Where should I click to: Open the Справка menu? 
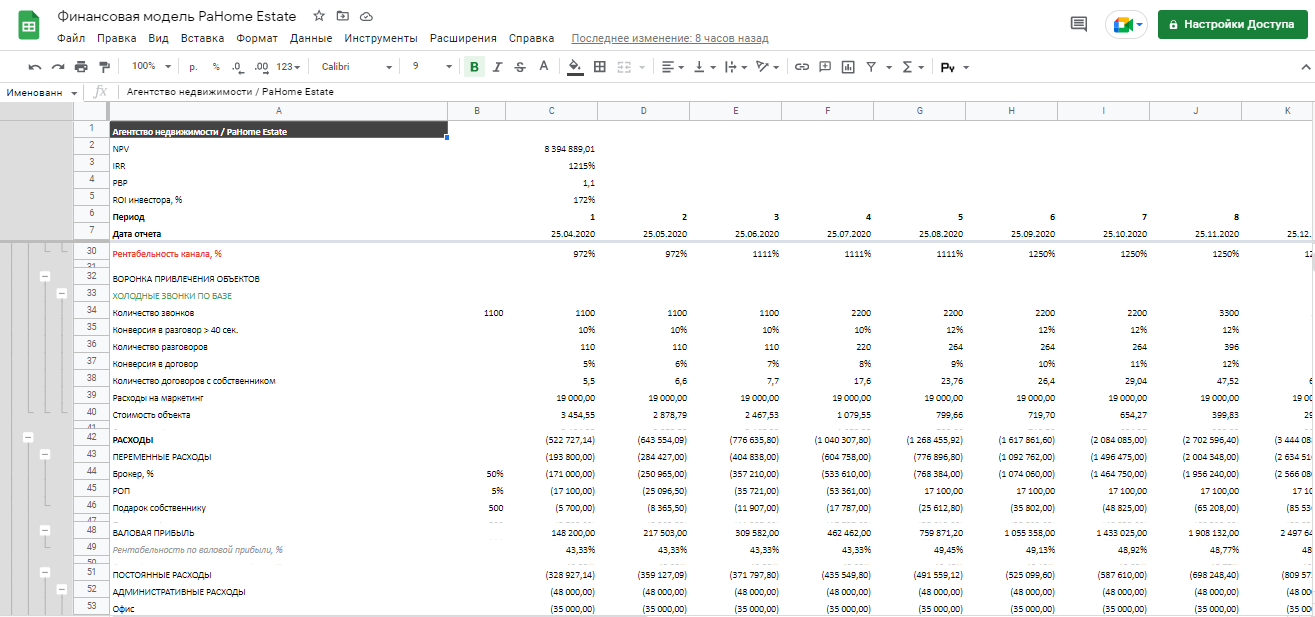(x=531, y=38)
